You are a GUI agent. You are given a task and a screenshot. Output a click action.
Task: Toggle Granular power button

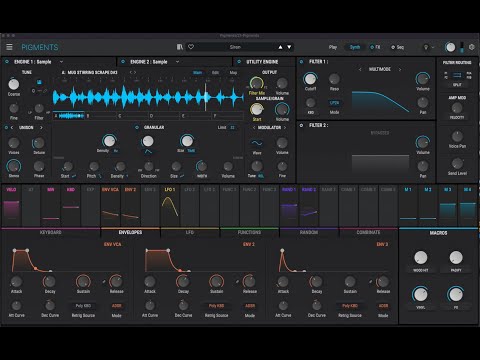click(x=137, y=127)
